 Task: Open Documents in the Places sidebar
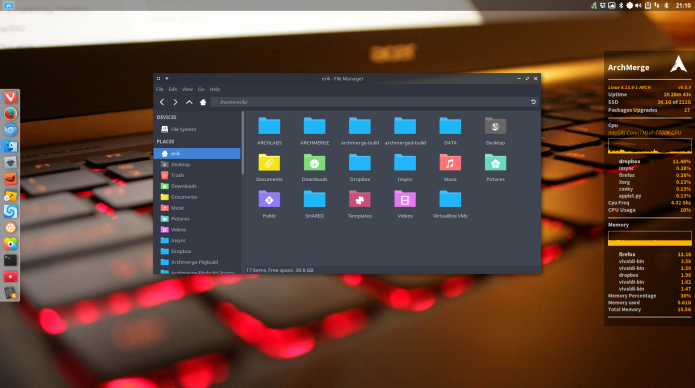197,197
